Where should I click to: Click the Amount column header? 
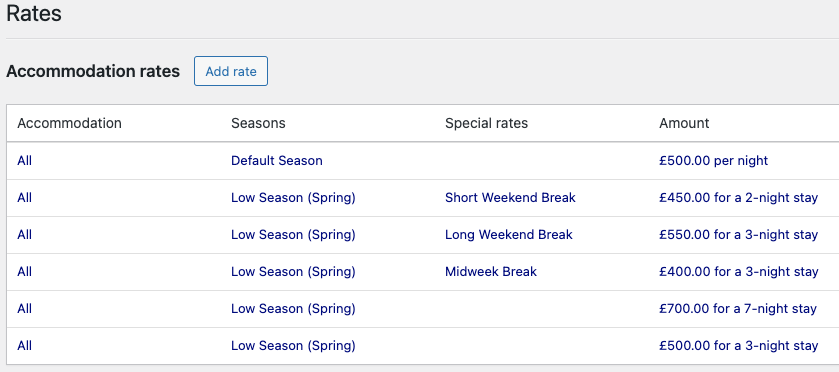coord(684,123)
